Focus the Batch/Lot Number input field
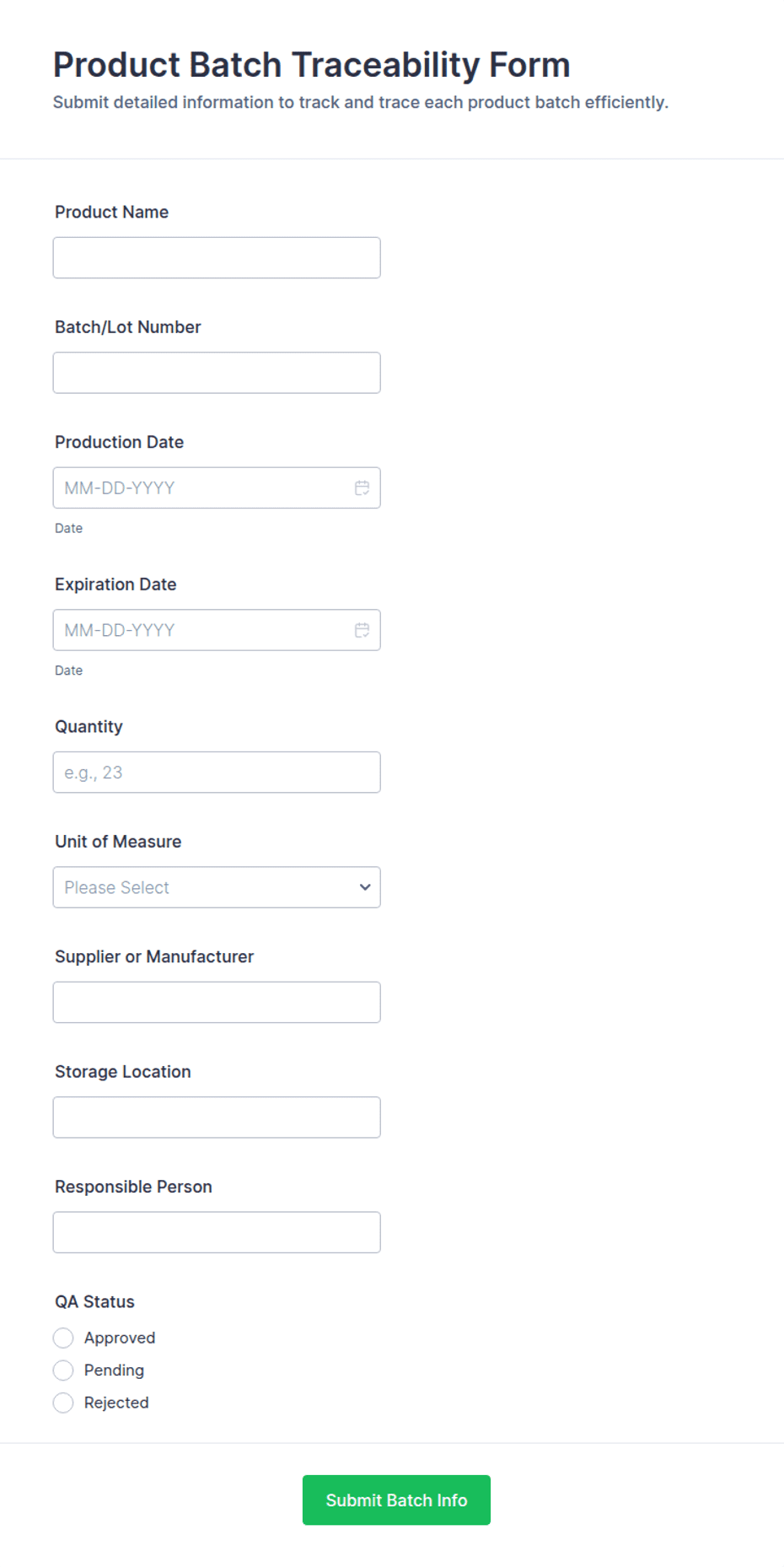784x1567 pixels. (x=217, y=373)
